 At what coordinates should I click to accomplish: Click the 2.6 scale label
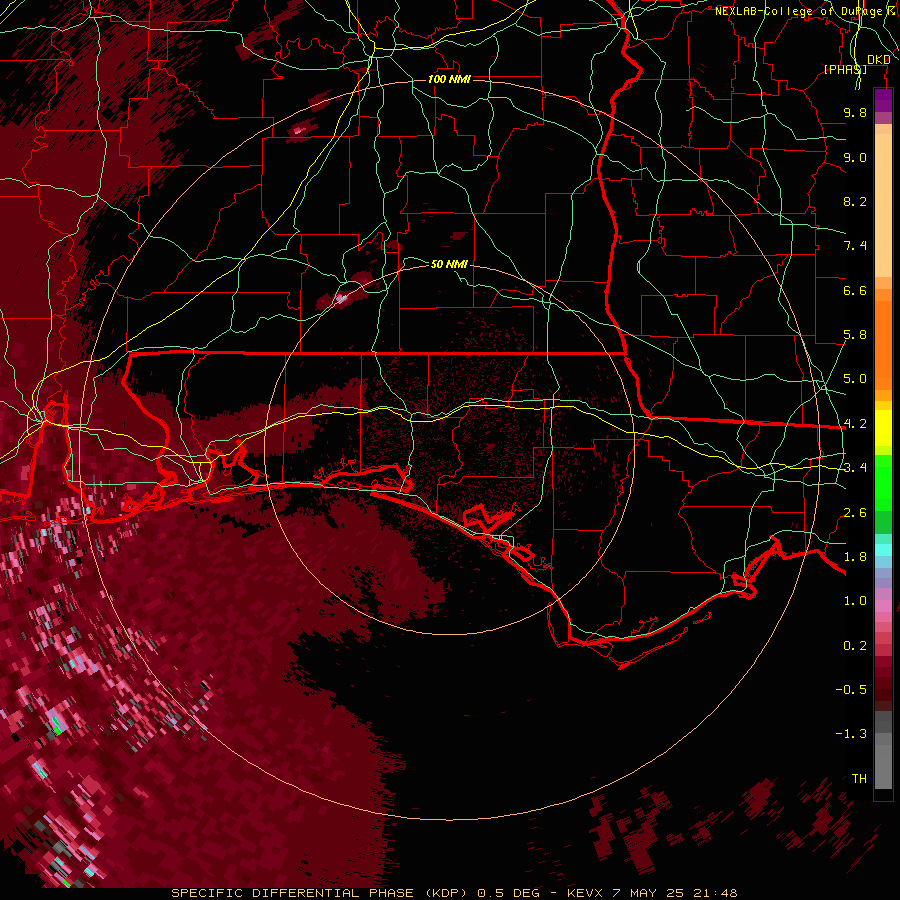coord(855,513)
